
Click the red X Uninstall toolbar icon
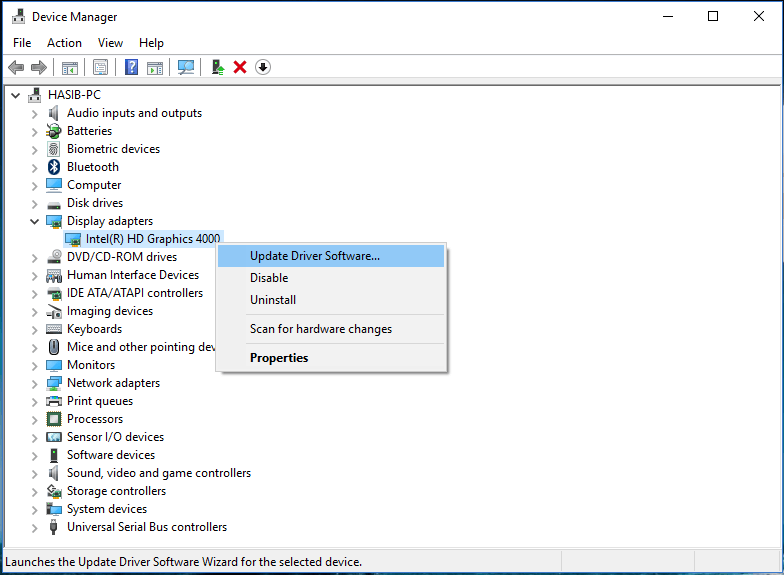[x=240, y=67]
